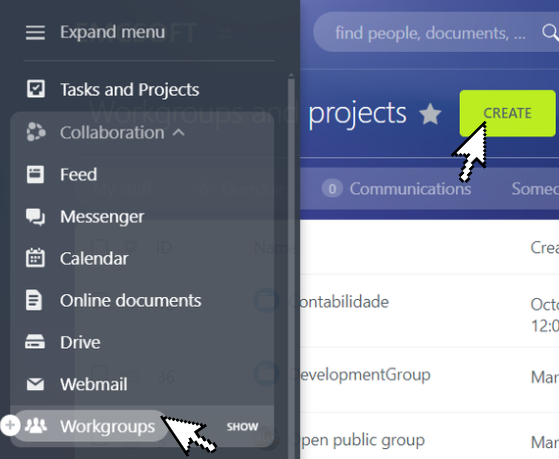This screenshot has height=459, width=559.
Task: Click the sidebar menu scrollbar
Action: 291,264
